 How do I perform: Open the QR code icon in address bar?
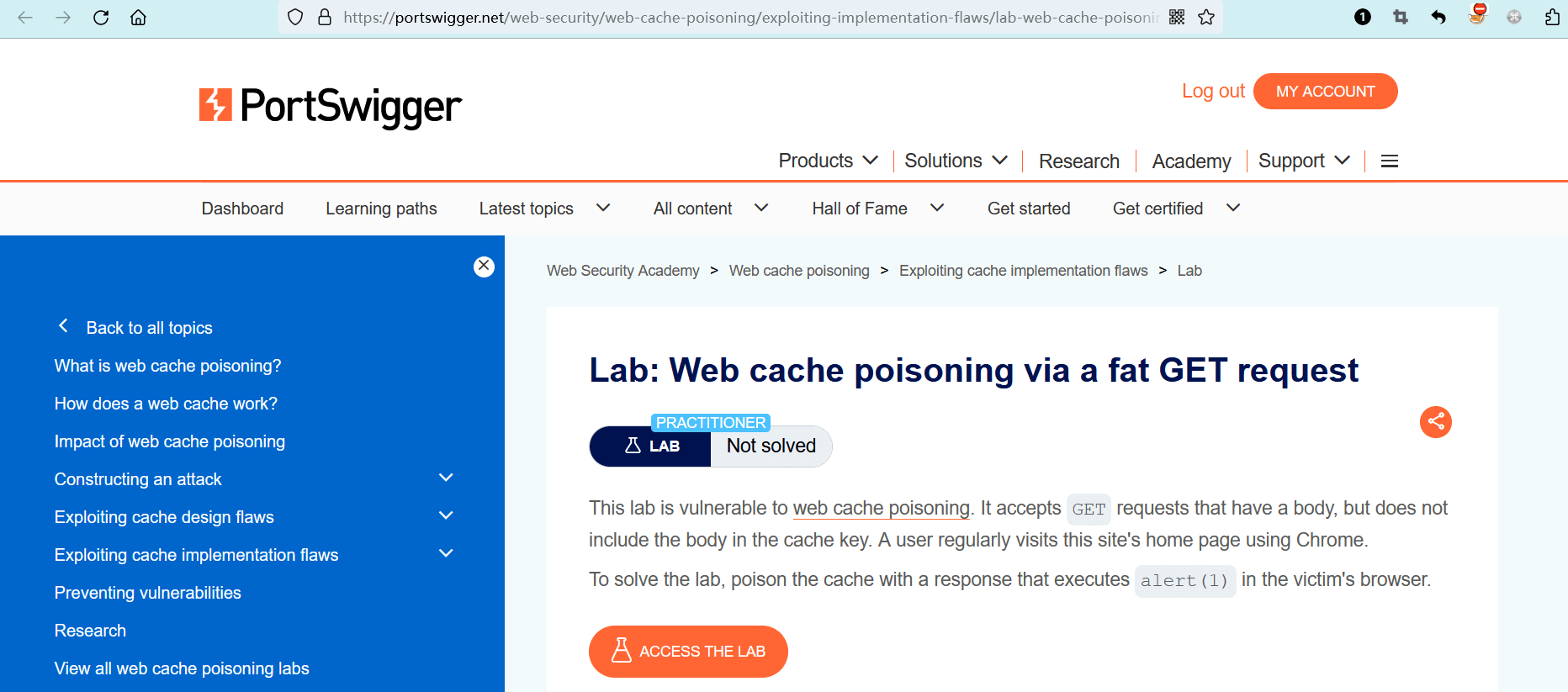pos(1177,18)
